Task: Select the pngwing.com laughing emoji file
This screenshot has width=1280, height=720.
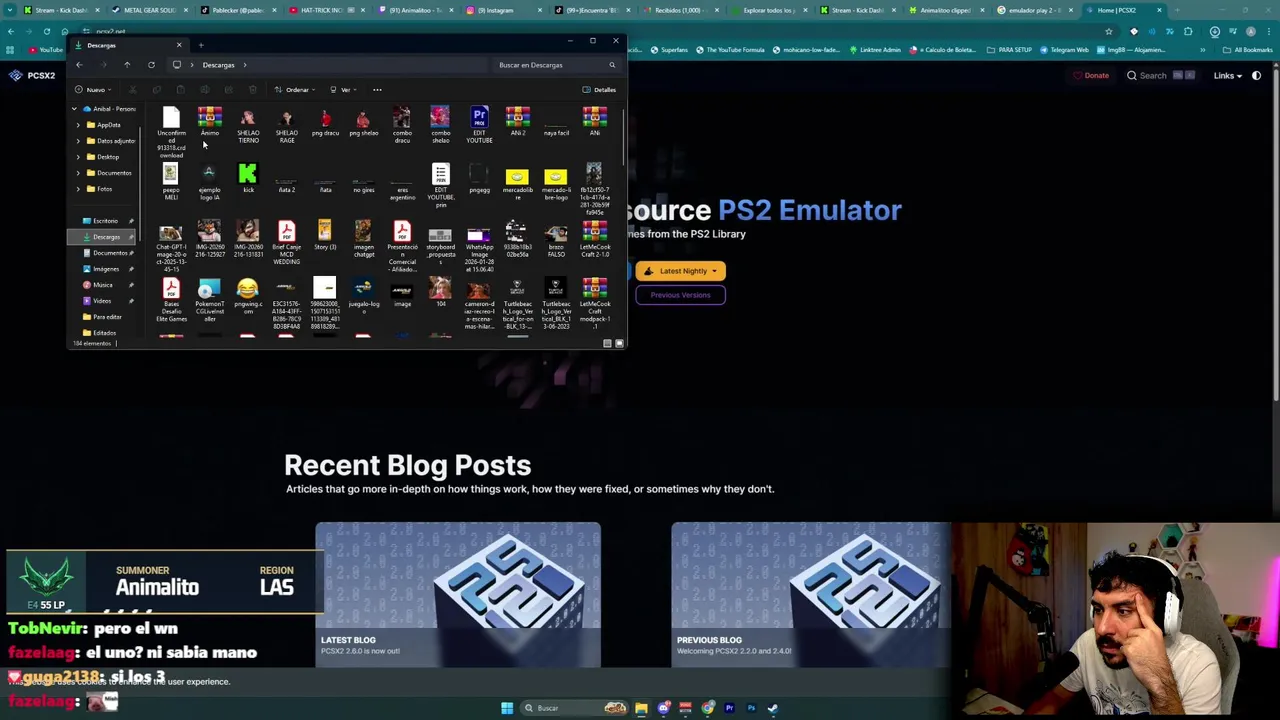Action: pos(248,298)
